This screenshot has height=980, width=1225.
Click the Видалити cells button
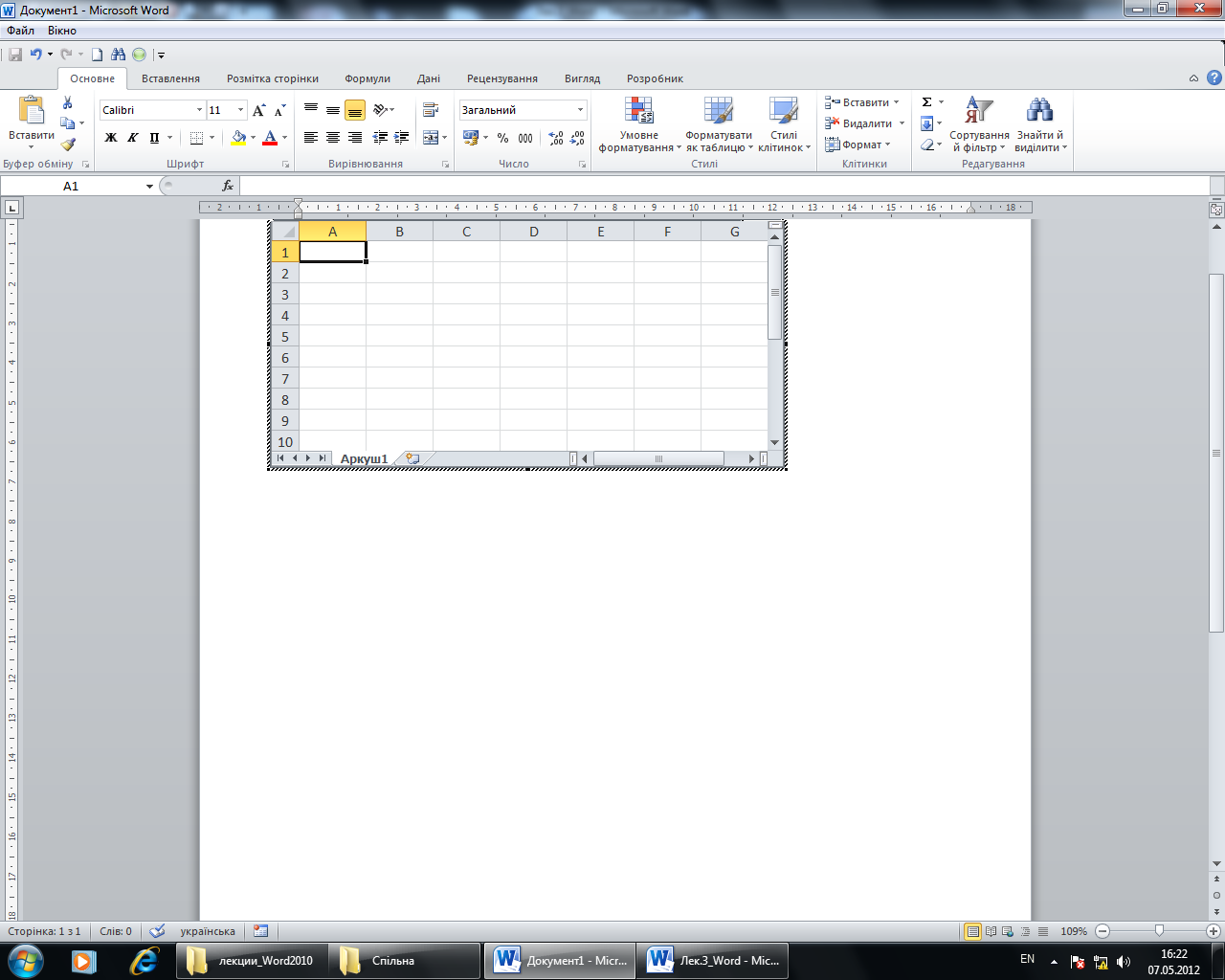[x=864, y=123]
